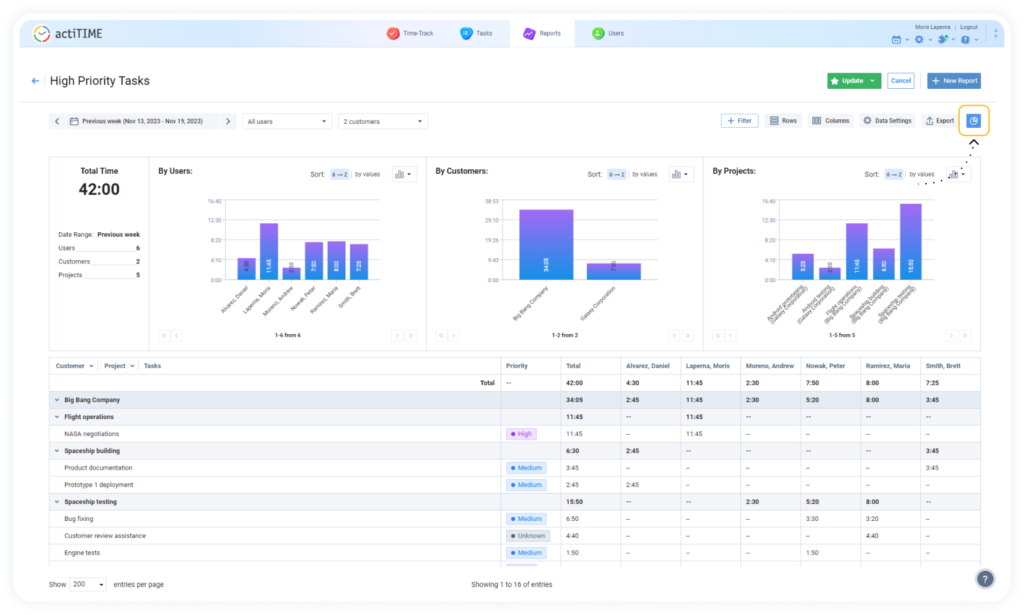Open the highlighted chart view icon
Screen dimensions: 1024x615
click(973, 120)
